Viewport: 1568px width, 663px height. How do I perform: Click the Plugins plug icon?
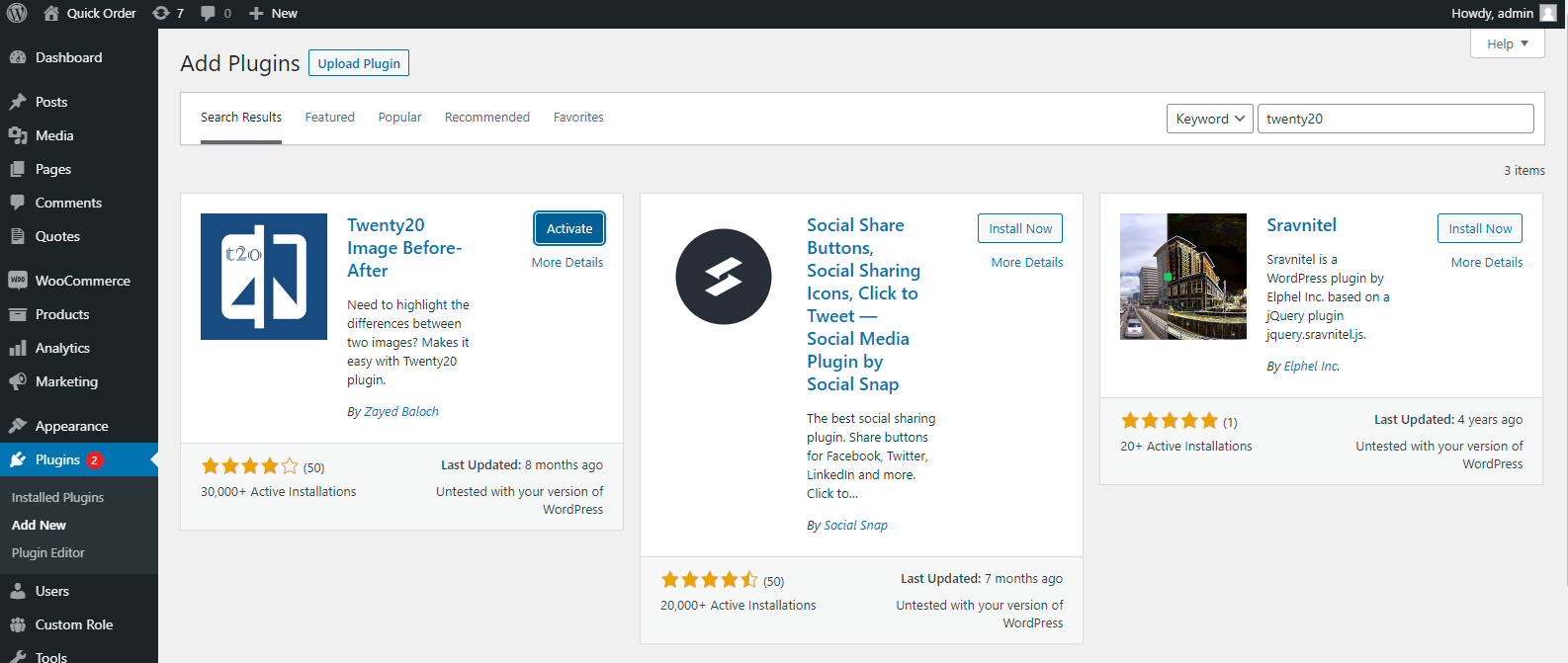pyautogui.click(x=18, y=459)
